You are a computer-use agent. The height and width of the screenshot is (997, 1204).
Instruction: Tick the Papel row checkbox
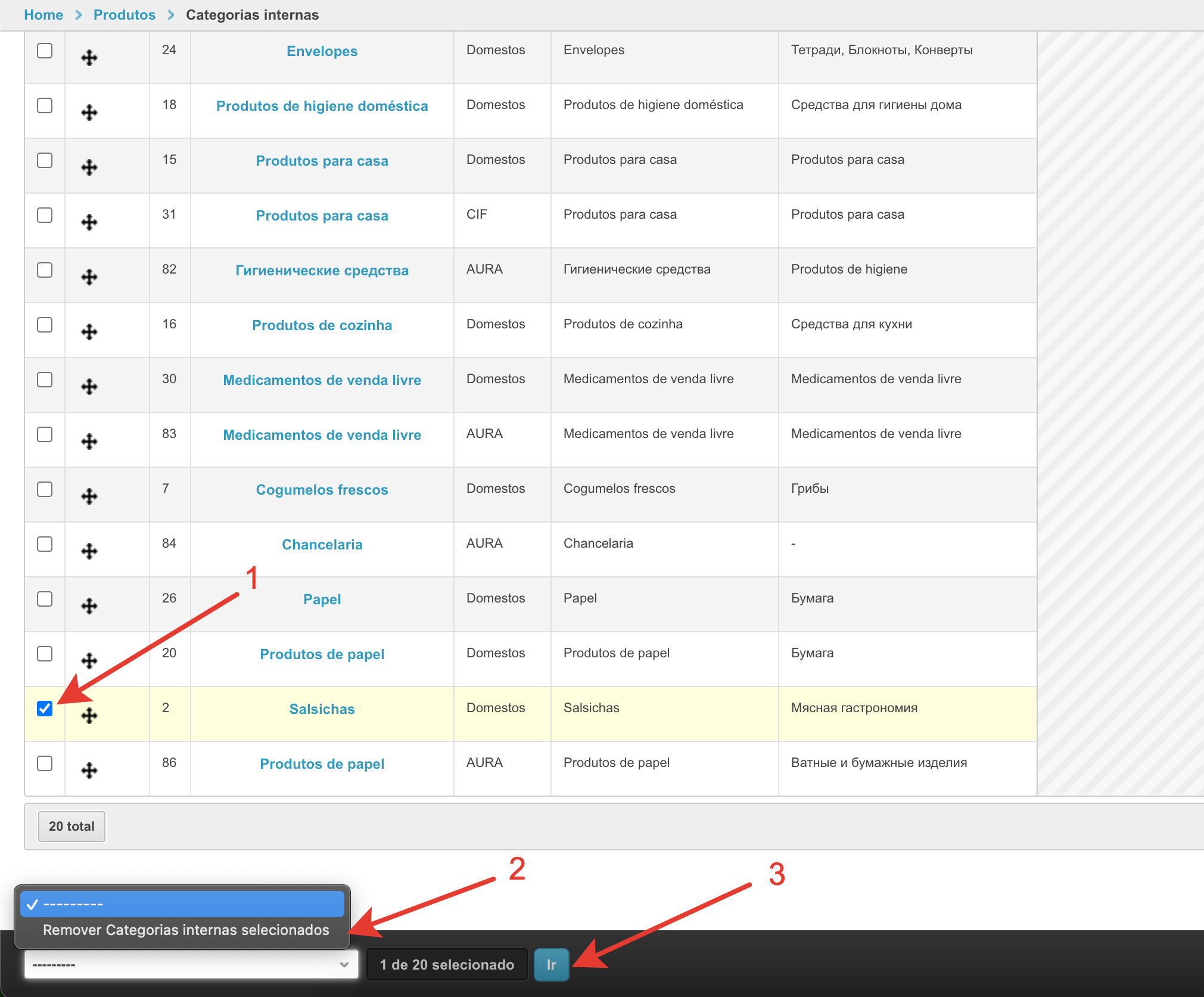tap(45, 599)
